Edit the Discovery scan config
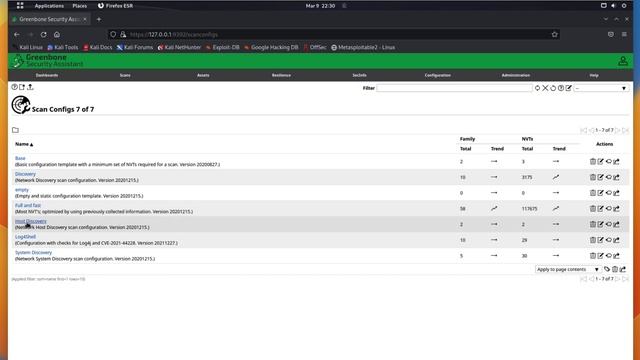The image size is (640, 360). 600,177
